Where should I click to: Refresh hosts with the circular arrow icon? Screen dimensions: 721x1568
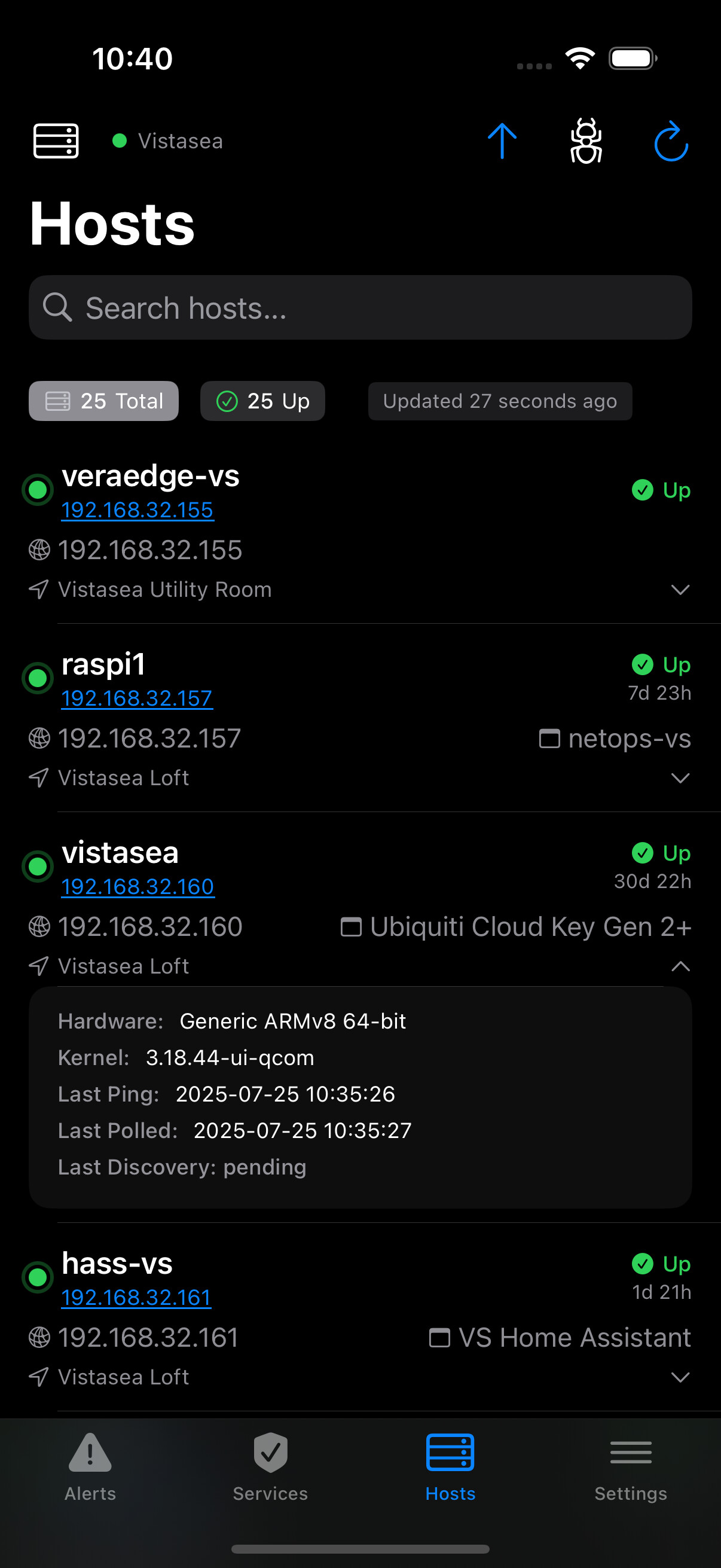point(671,141)
